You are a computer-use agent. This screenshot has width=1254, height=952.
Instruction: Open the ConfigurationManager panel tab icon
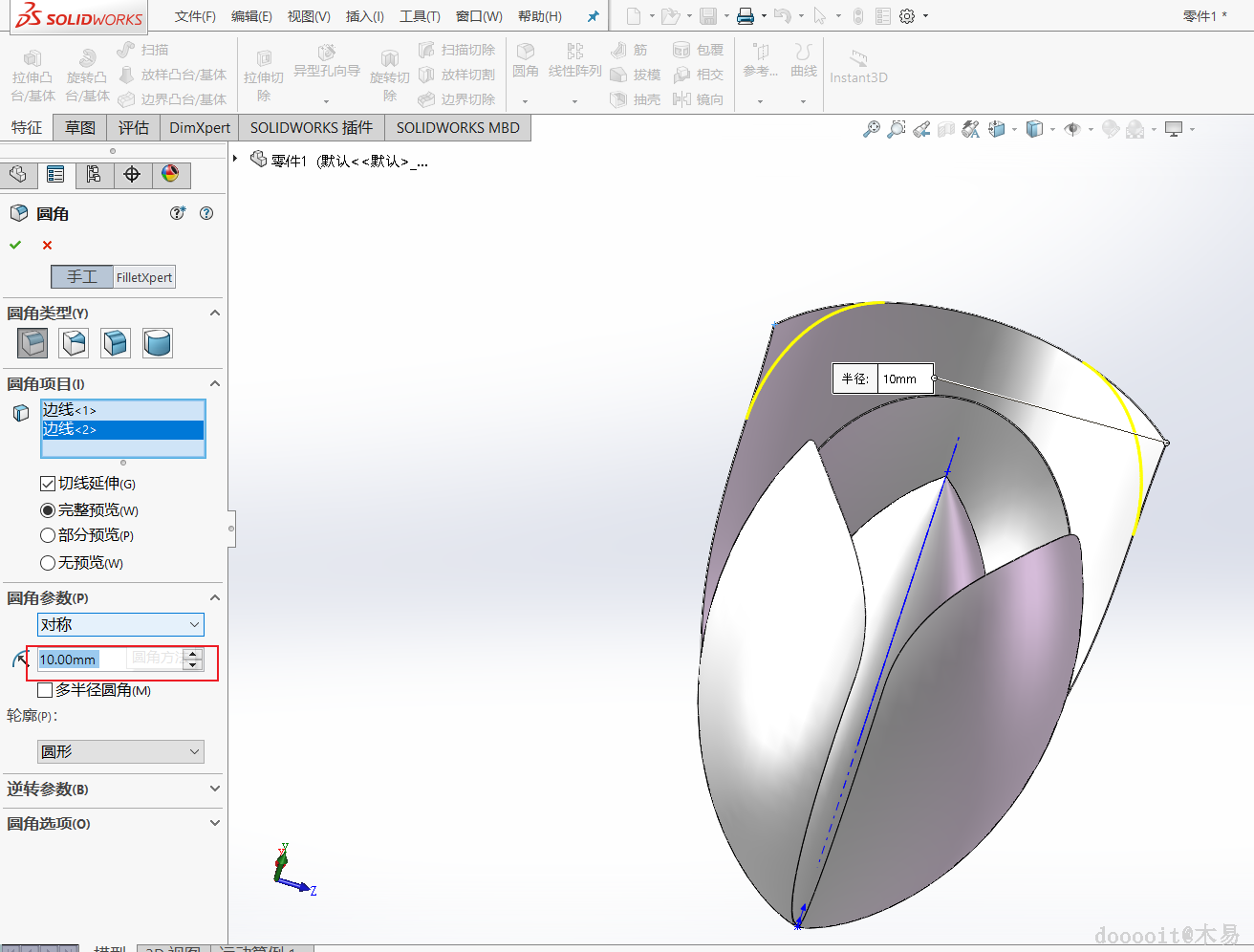click(x=94, y=174)
